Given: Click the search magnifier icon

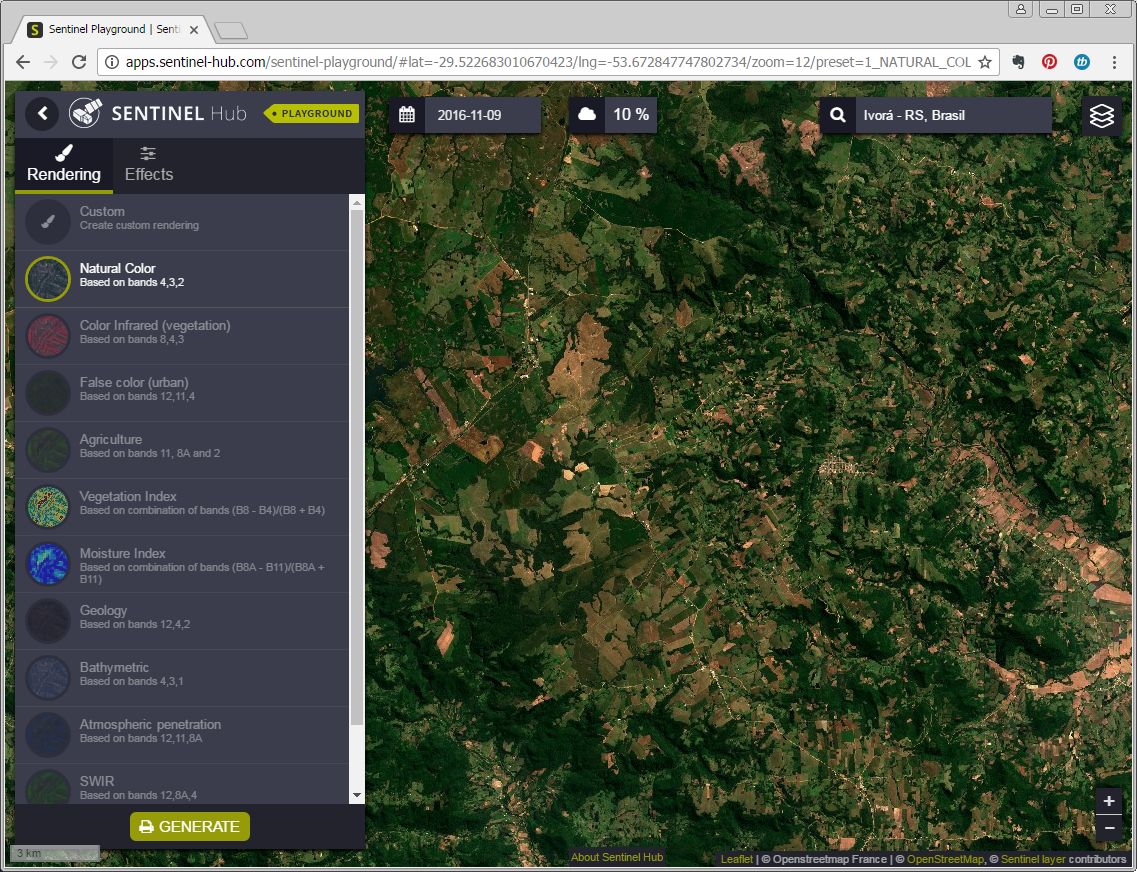Looking at the screenshot, I should click(837, 114).
